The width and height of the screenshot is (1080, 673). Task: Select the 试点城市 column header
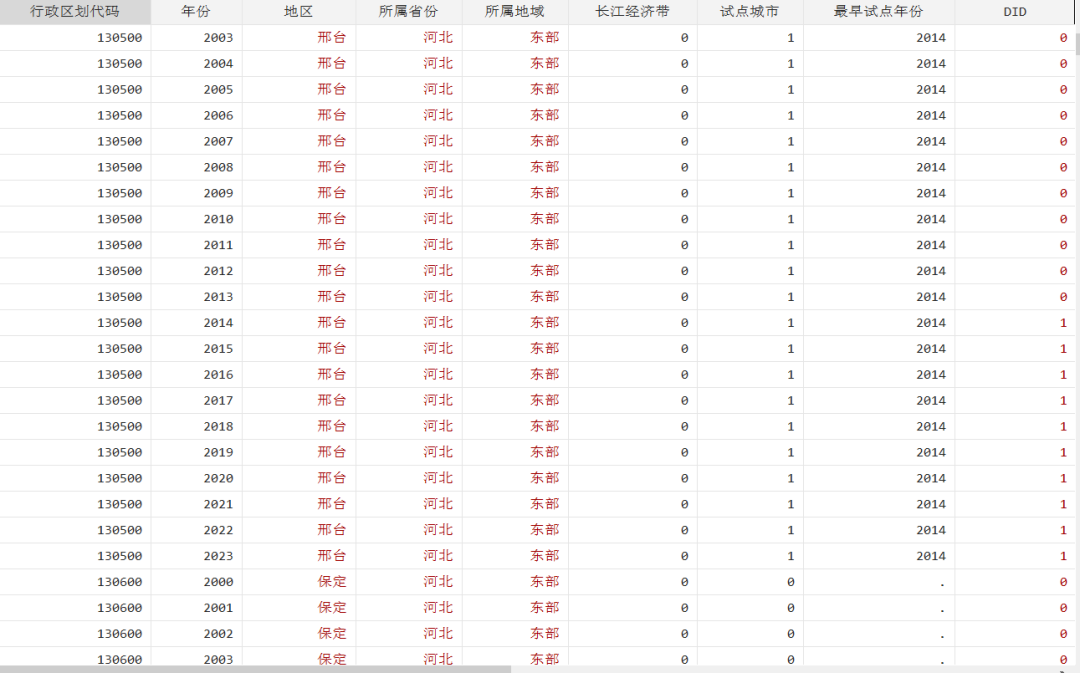(x=750, y=12)
